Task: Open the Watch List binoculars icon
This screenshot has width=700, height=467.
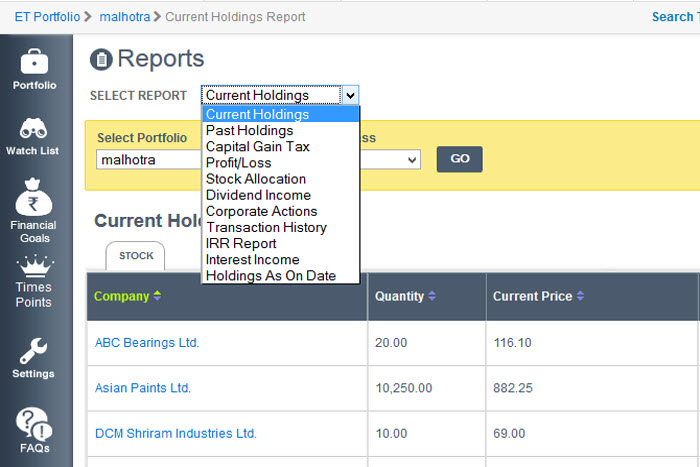Action: (x=33, y=129)
